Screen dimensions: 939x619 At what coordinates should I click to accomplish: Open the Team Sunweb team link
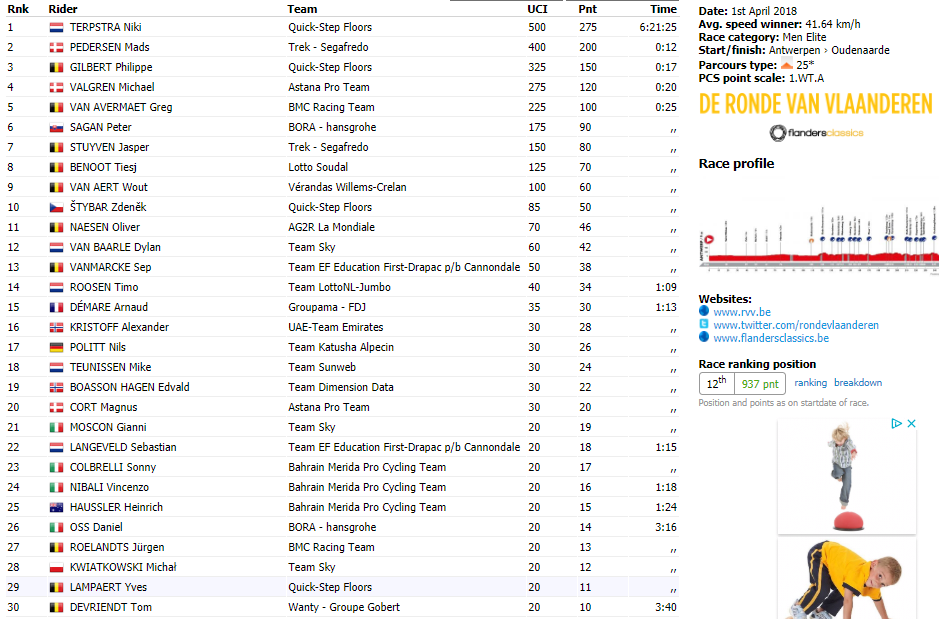click(322, 368)
